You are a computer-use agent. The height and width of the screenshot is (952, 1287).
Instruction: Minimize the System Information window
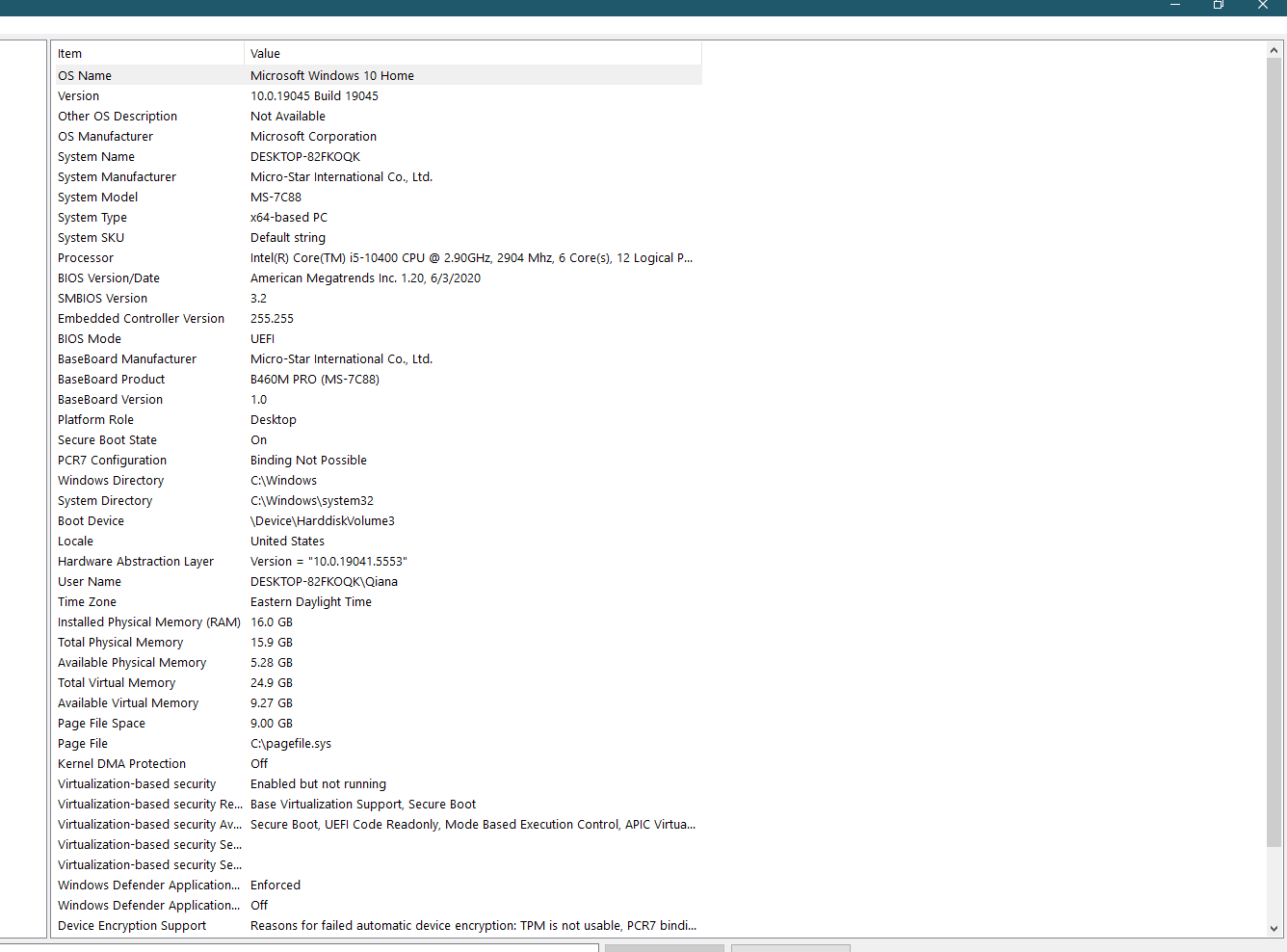pyautogui.click(x=1174, y=6)
